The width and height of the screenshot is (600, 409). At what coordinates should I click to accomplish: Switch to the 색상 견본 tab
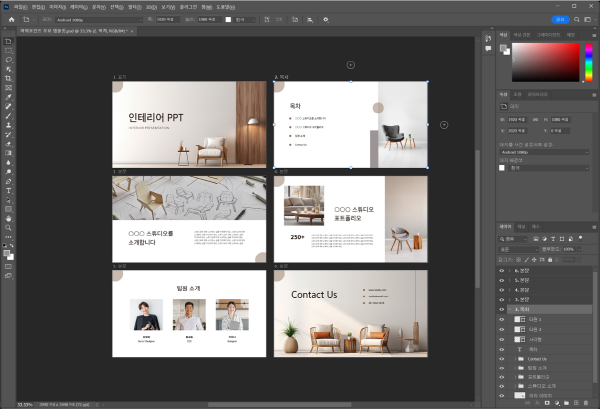point(523,34)
